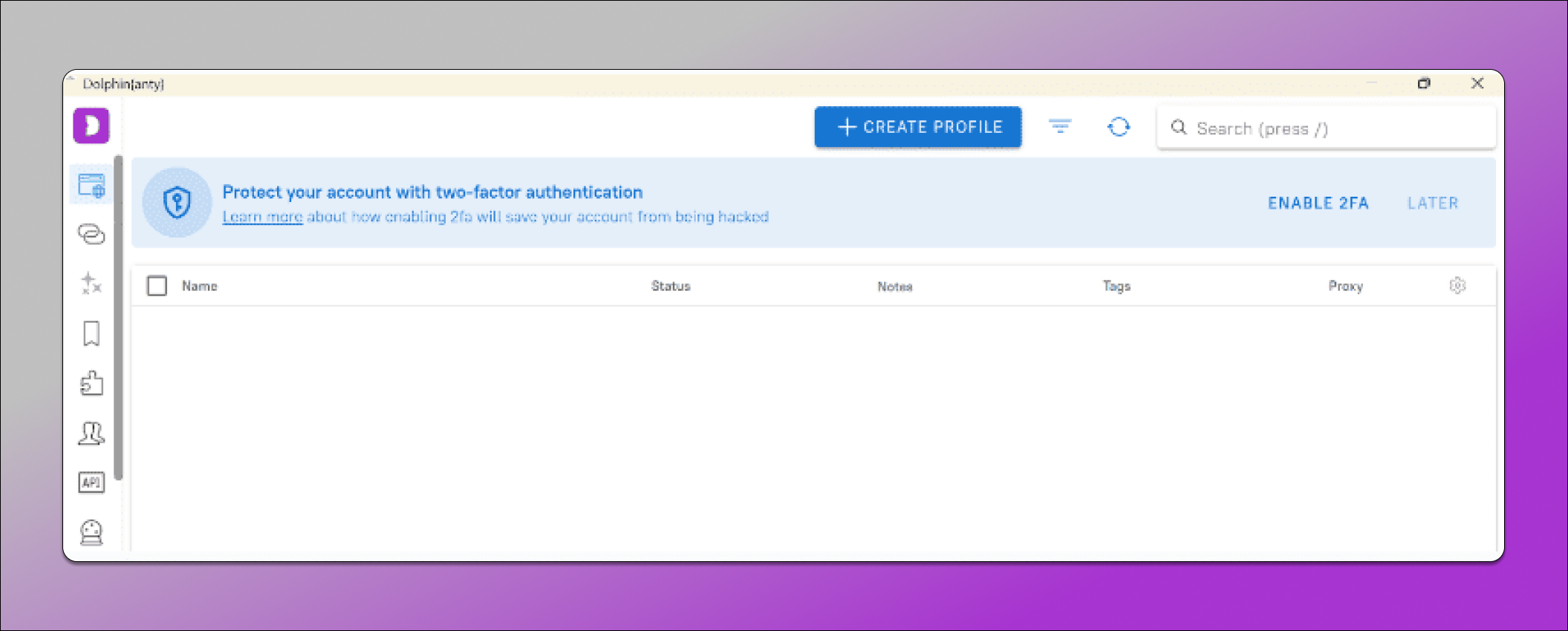This screenshot has height=631, width=1568.
Task: Open the Bookmarks sidebar icon
Action: 91,333
